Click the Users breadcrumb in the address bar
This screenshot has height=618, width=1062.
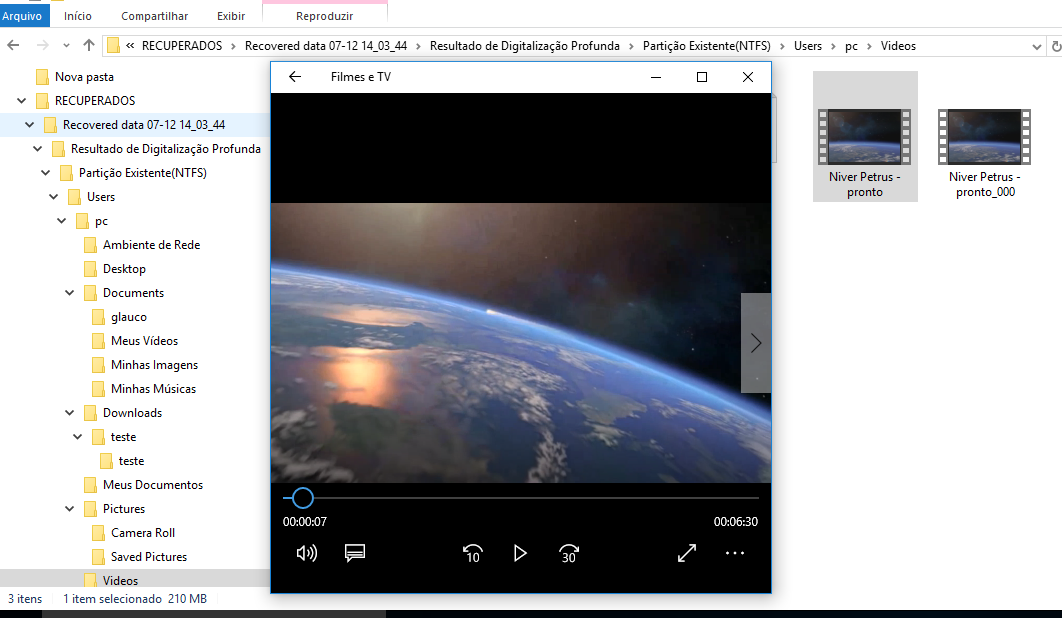coord(807,45)
